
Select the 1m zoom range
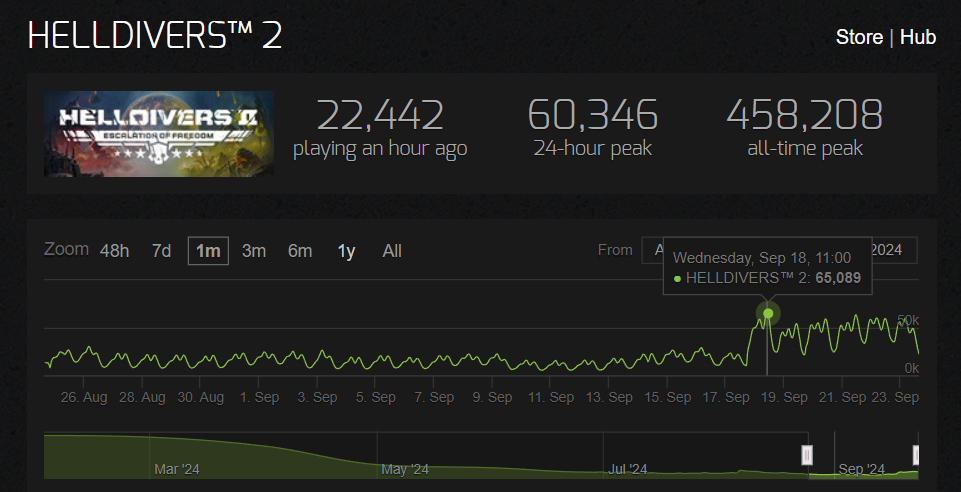point(208,251)
